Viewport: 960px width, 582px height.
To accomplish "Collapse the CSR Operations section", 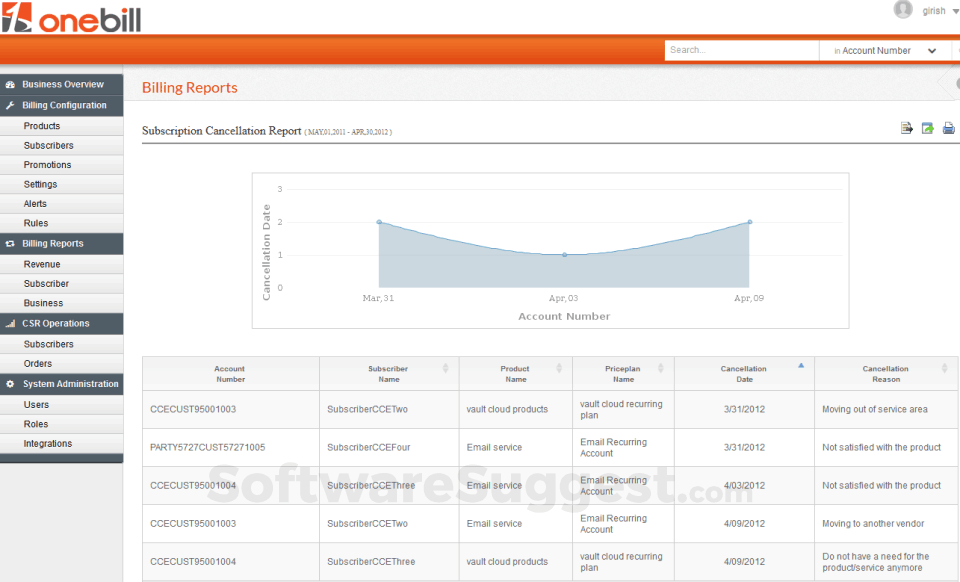I will (62, 324).
